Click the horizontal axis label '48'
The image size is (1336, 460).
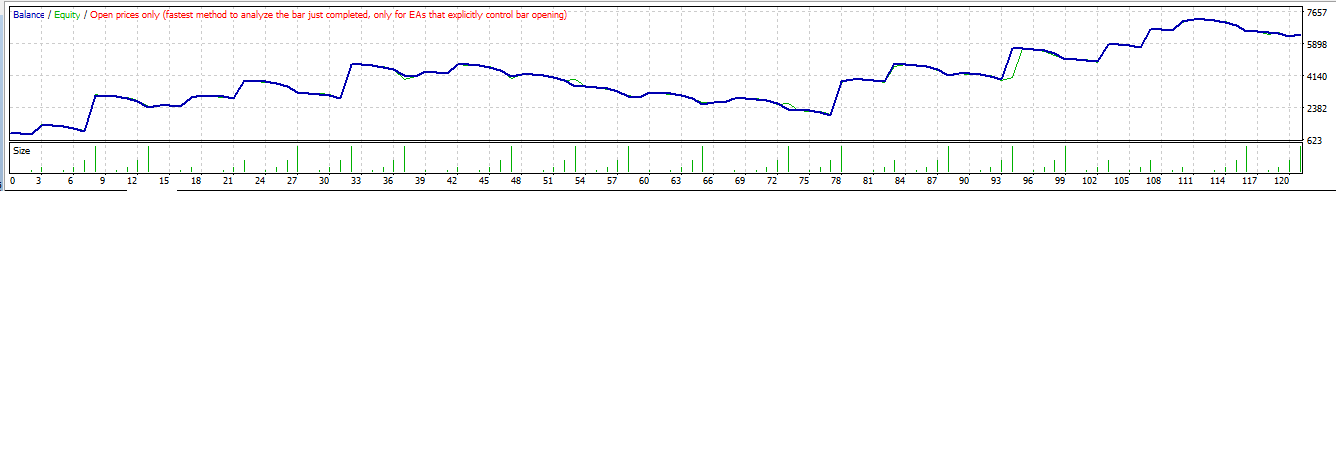516,181
